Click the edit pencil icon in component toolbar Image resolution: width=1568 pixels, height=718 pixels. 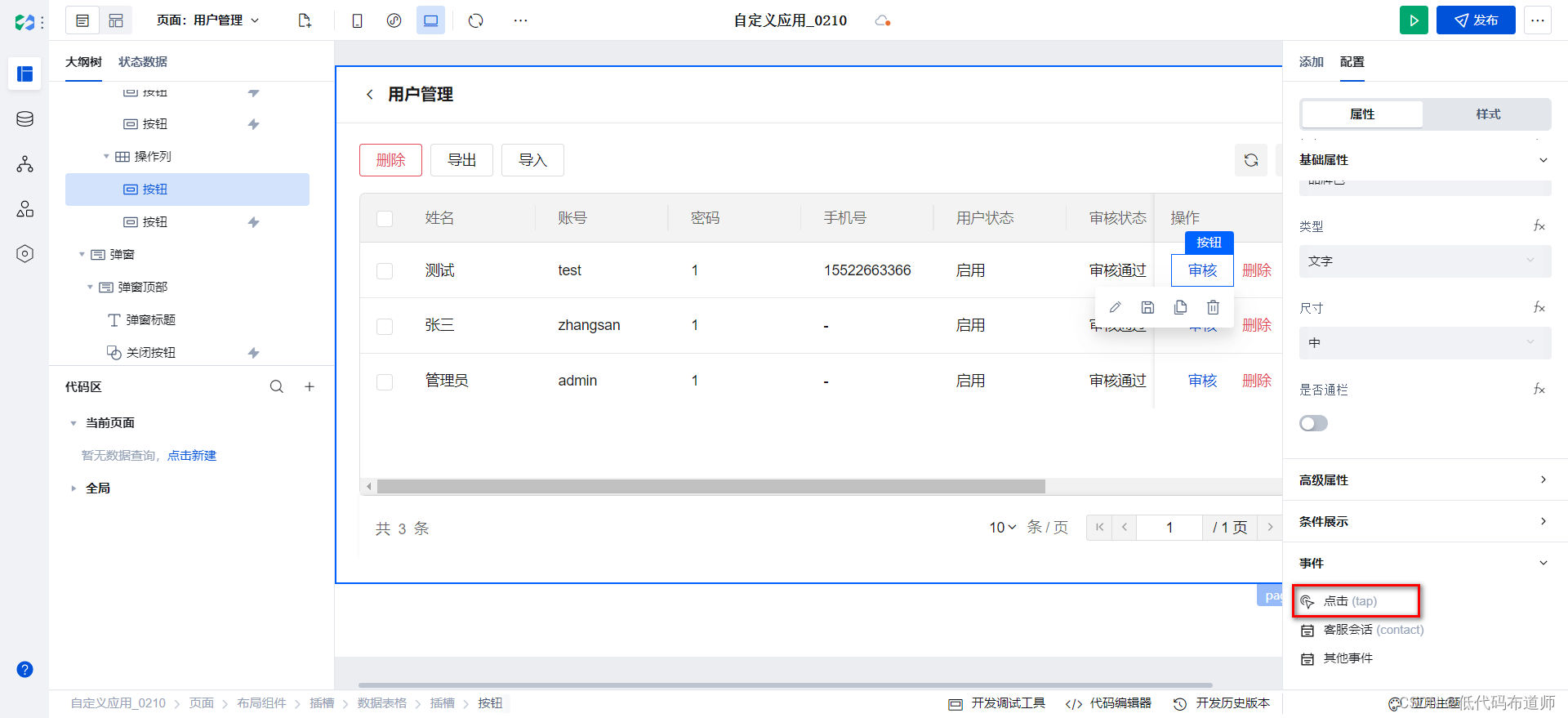pos(1115,307)
